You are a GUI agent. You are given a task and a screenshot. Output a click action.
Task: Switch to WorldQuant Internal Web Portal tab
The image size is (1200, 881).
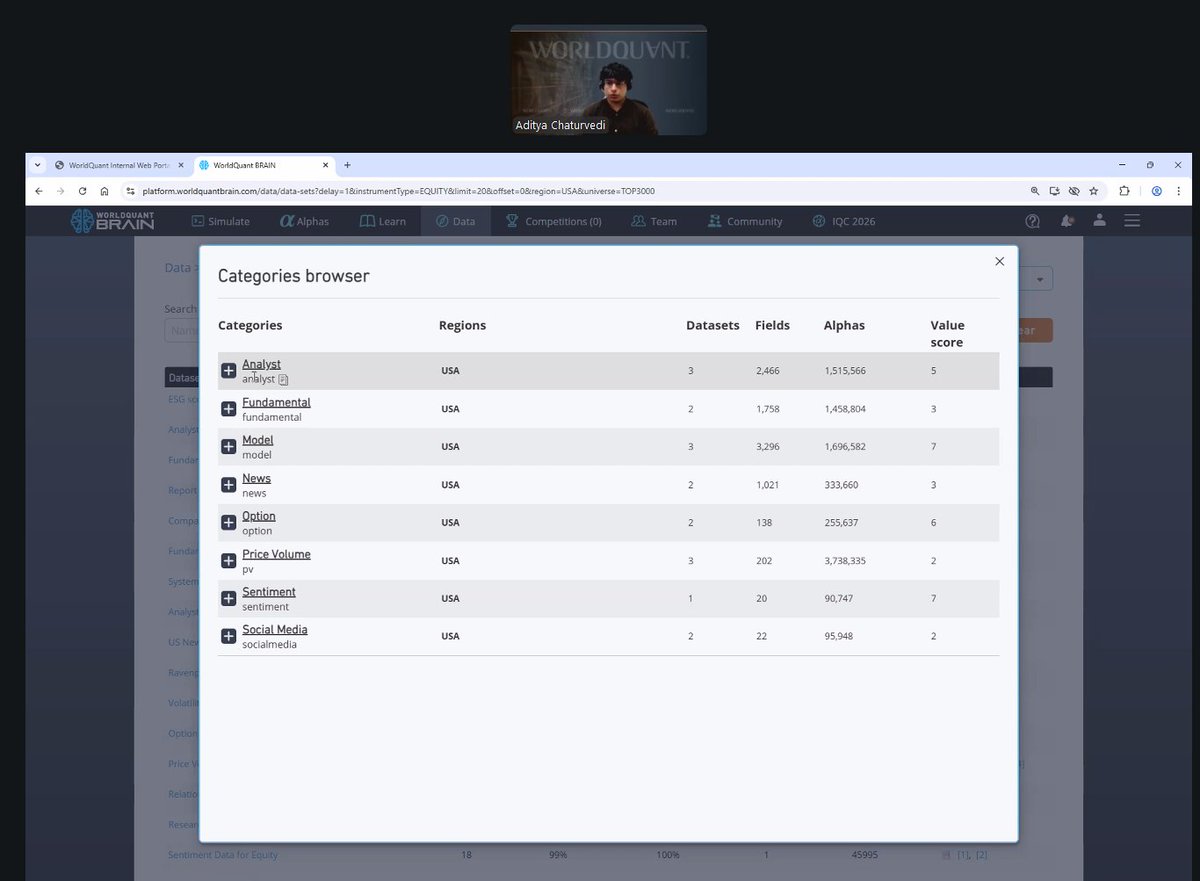pos(119,165)
